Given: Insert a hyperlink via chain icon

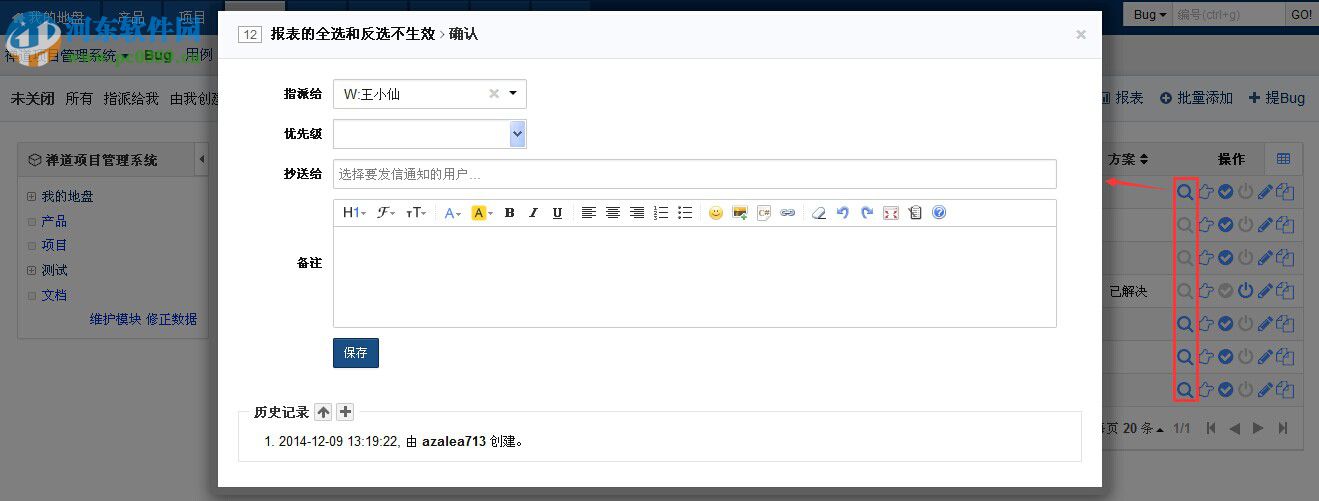Looking at the screenshot, I should click(788, 213).
